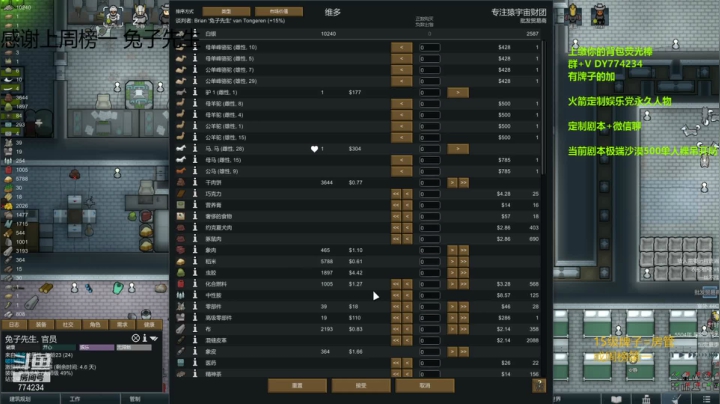Open info for the chocolate $4.28 row
The height and width of the screenshot is (404, 720).
pos(195,194)
